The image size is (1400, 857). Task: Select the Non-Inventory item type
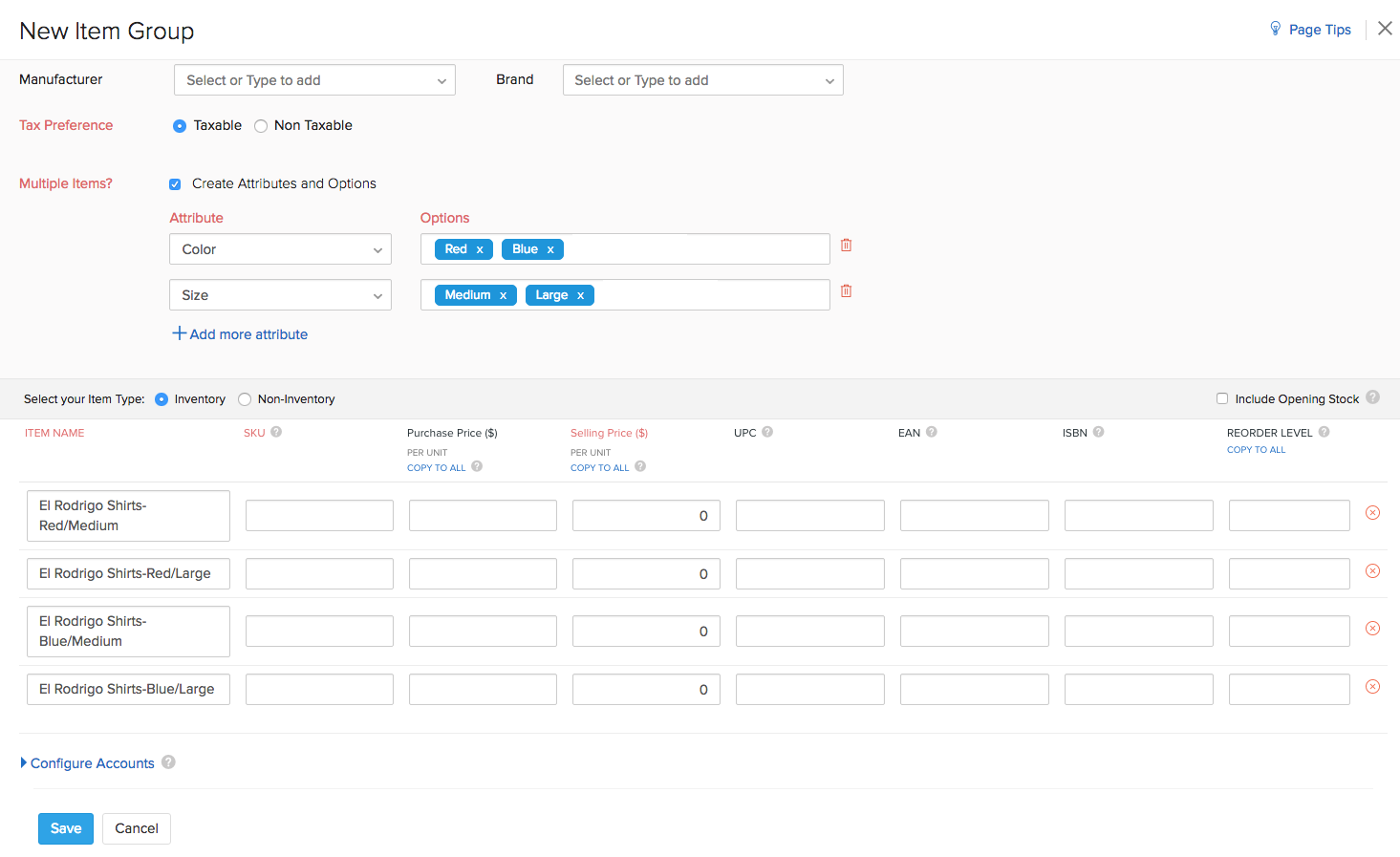point(244,398)
